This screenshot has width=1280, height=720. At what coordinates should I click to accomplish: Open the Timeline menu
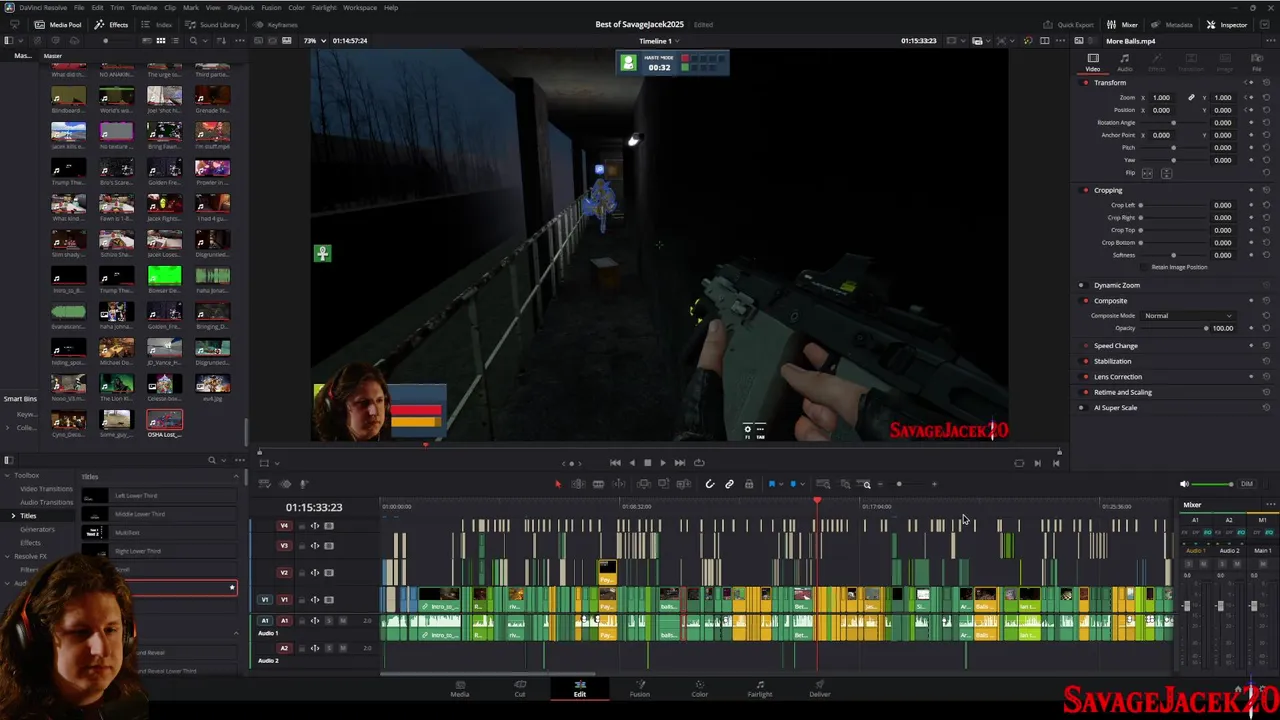coord(144,7)
